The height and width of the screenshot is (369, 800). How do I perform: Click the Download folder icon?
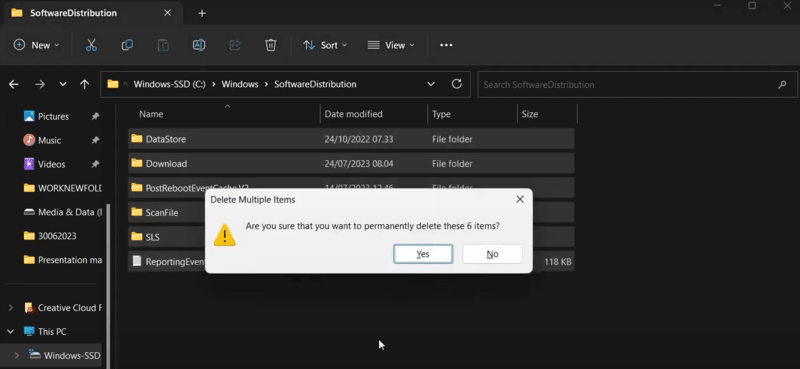coord(137,163)
